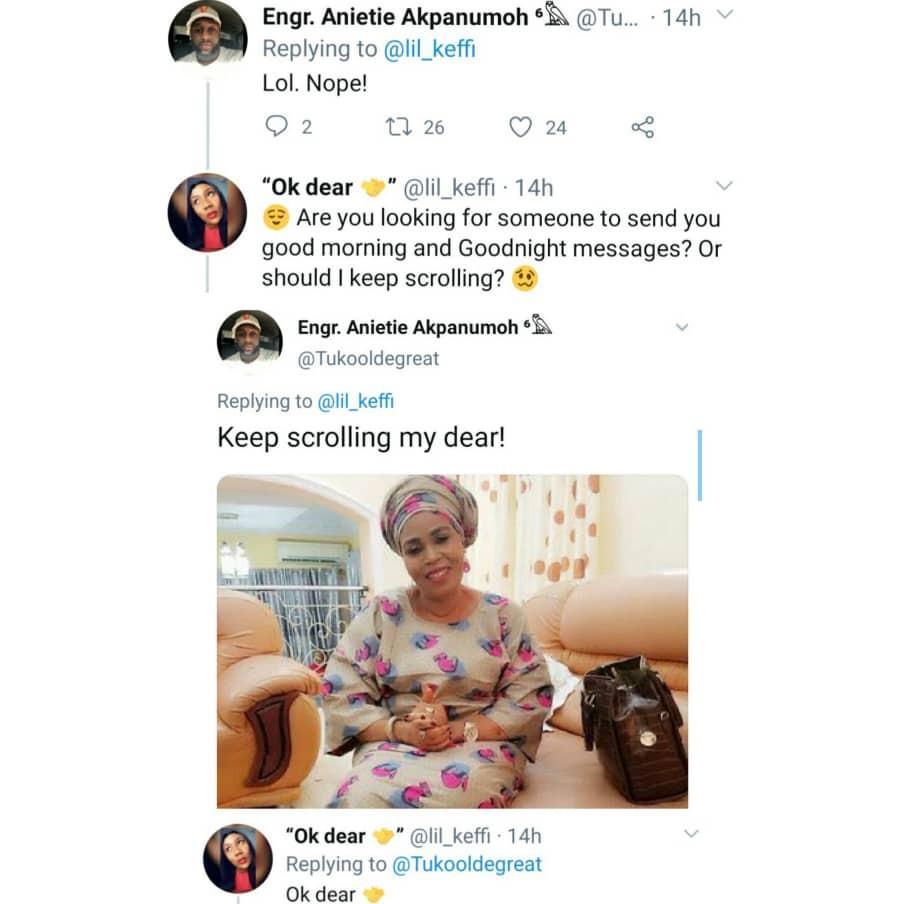Open the 'Keep scrolling my dear!' tweet text
This screenshot has height=904, width=904.
pos(361,437)
